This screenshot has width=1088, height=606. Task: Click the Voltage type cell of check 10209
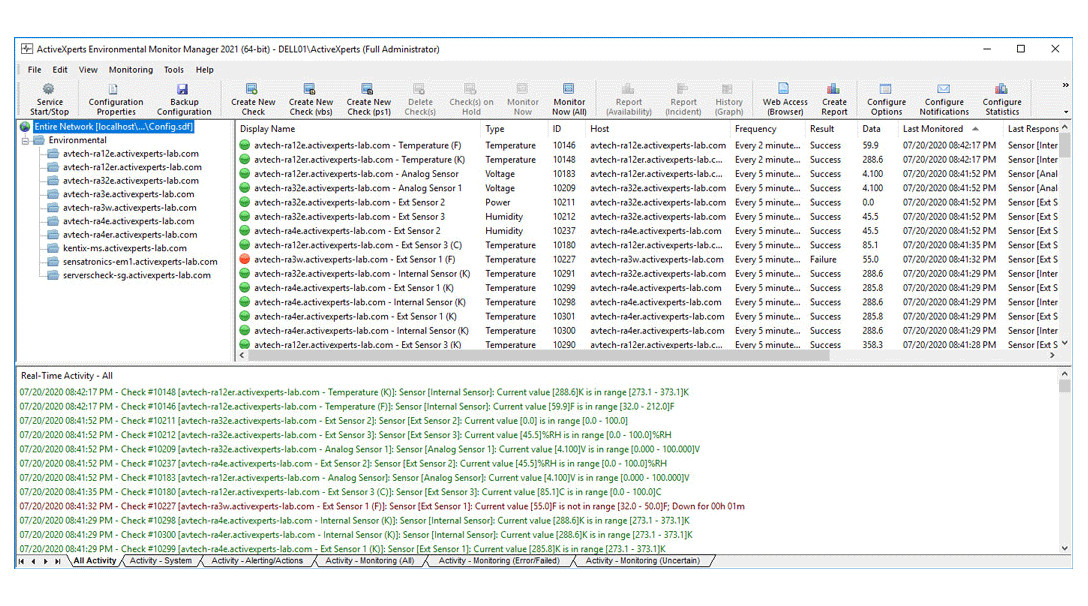tap(500, 188)
